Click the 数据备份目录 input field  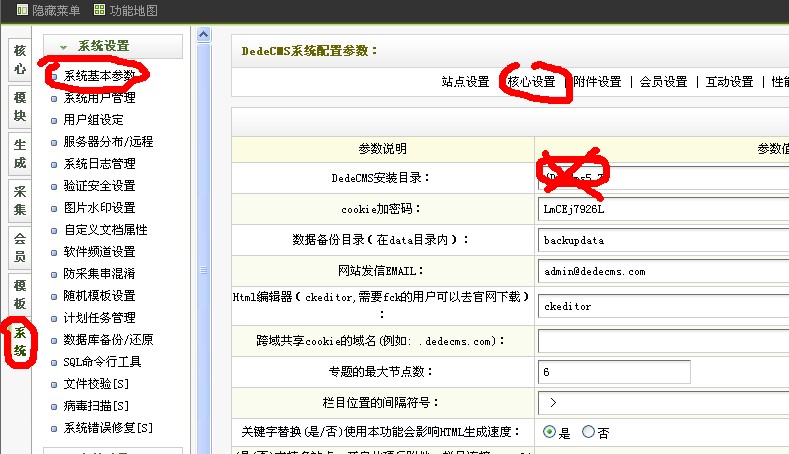663,241
